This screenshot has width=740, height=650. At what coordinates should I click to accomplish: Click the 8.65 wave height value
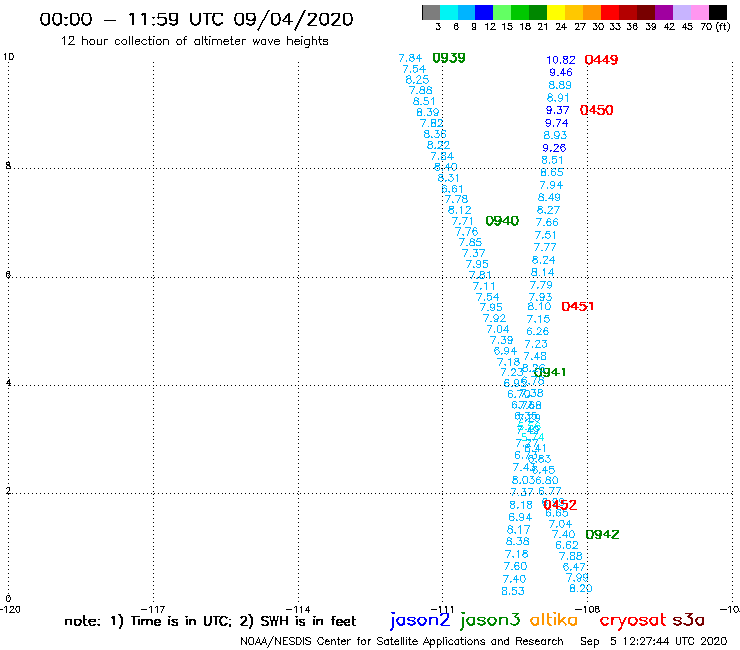click(x=552, y=173)
